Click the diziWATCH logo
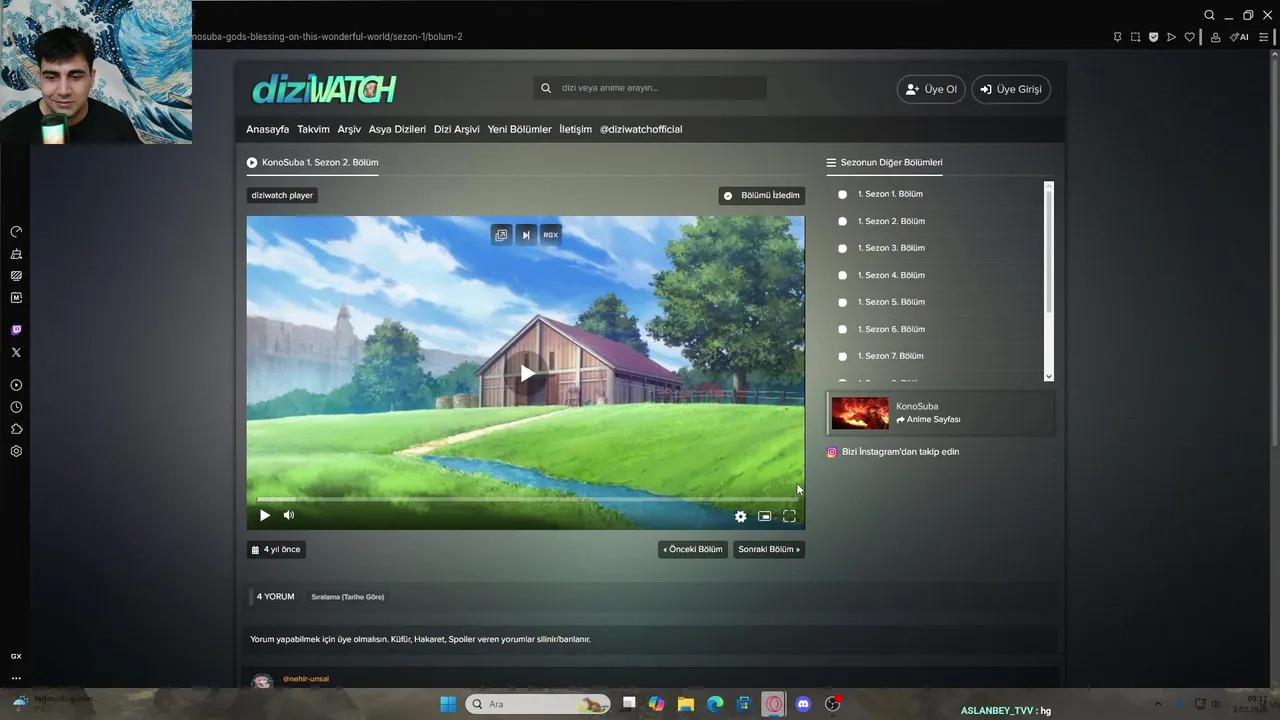Screen dimensions: 1280x720 pos(324,89)
